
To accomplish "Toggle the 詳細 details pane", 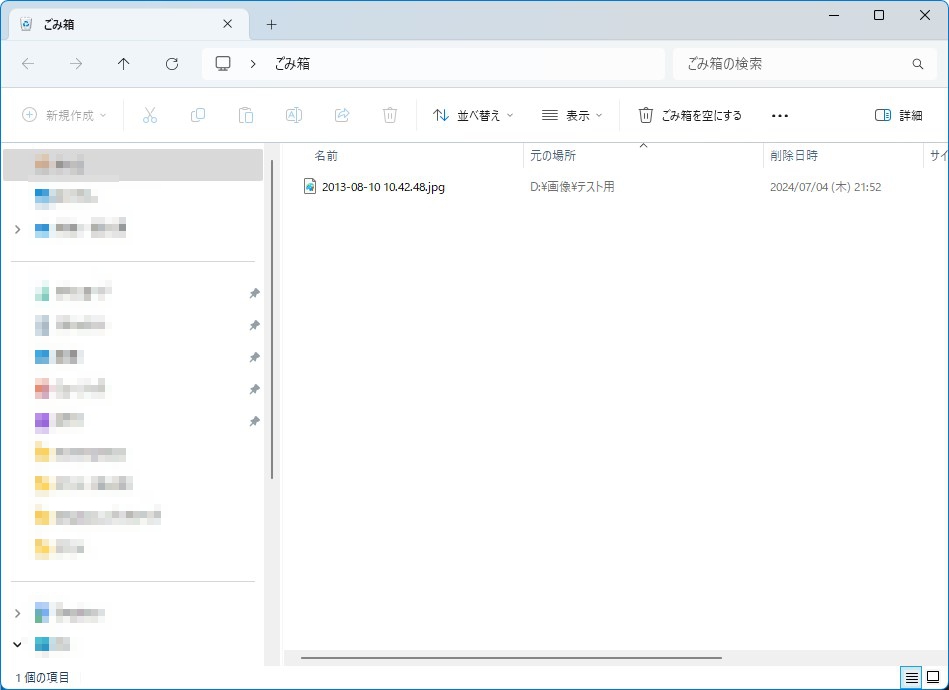I will (x=898, y=115).
